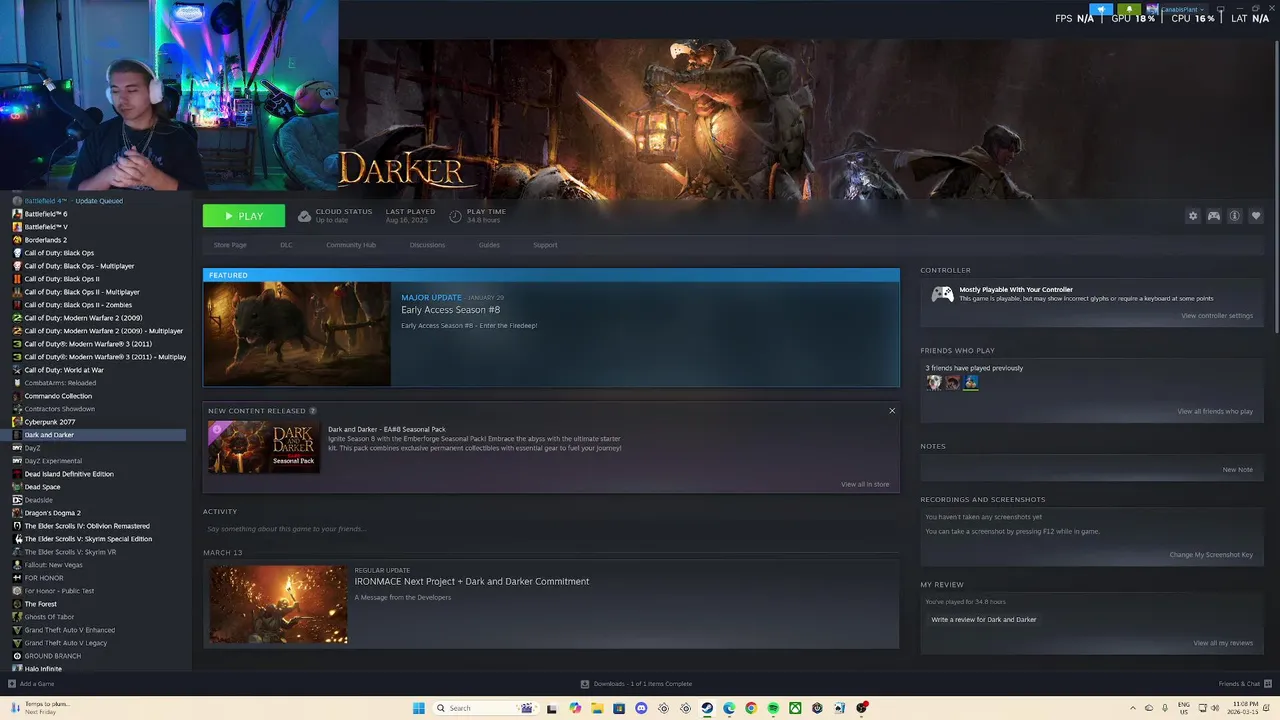Open the Store Page tab

(230, 245)
